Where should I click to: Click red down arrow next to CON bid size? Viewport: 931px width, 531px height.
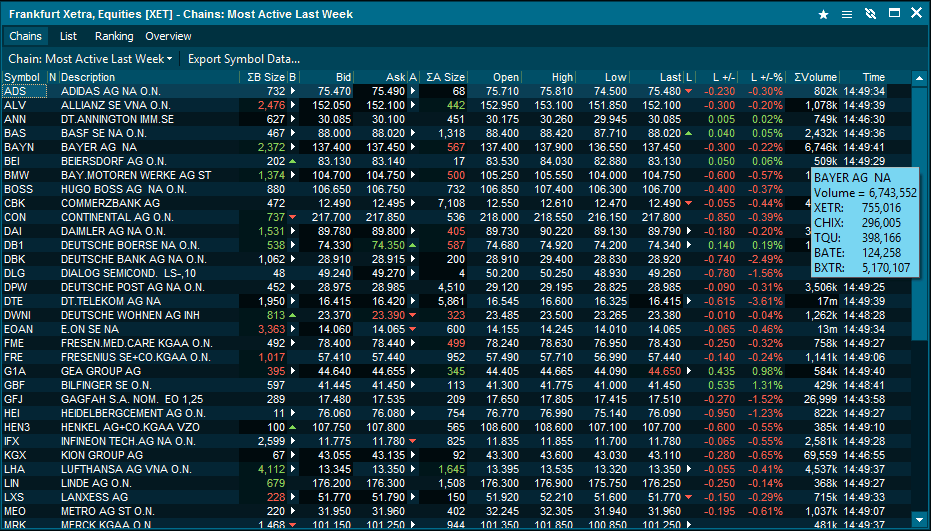[292, 217]
